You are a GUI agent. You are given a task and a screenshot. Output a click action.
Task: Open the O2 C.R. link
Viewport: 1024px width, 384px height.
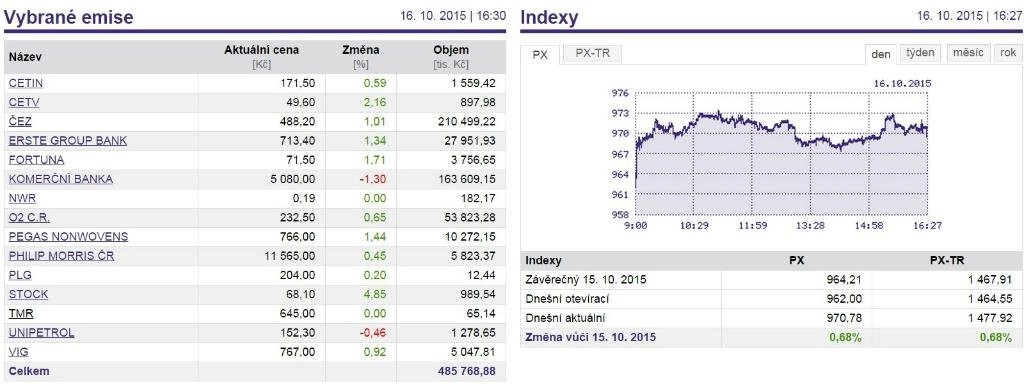(29, 217)
